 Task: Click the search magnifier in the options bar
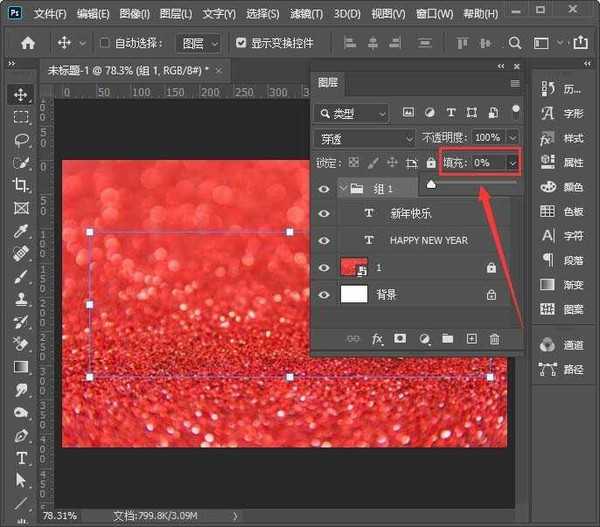coord(515,43)
